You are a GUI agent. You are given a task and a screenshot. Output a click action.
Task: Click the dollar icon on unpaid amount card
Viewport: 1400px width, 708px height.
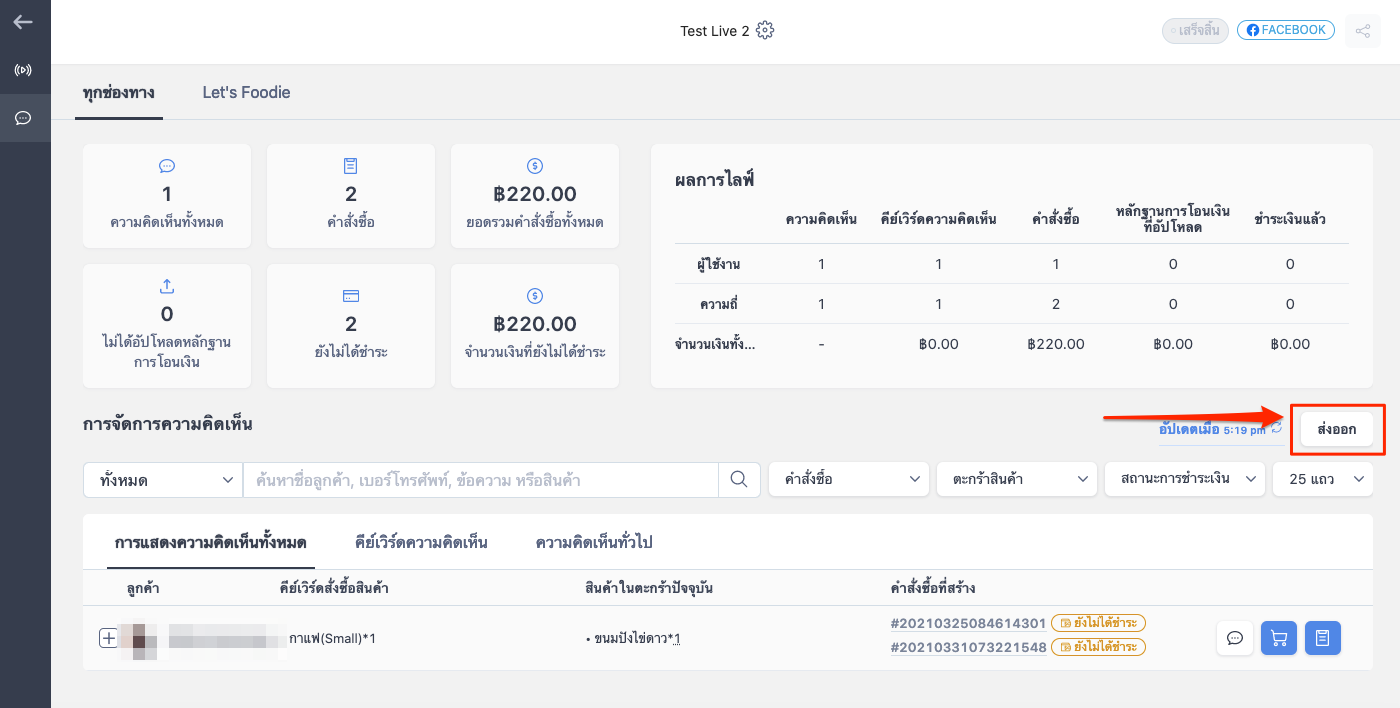click(535, 296)
